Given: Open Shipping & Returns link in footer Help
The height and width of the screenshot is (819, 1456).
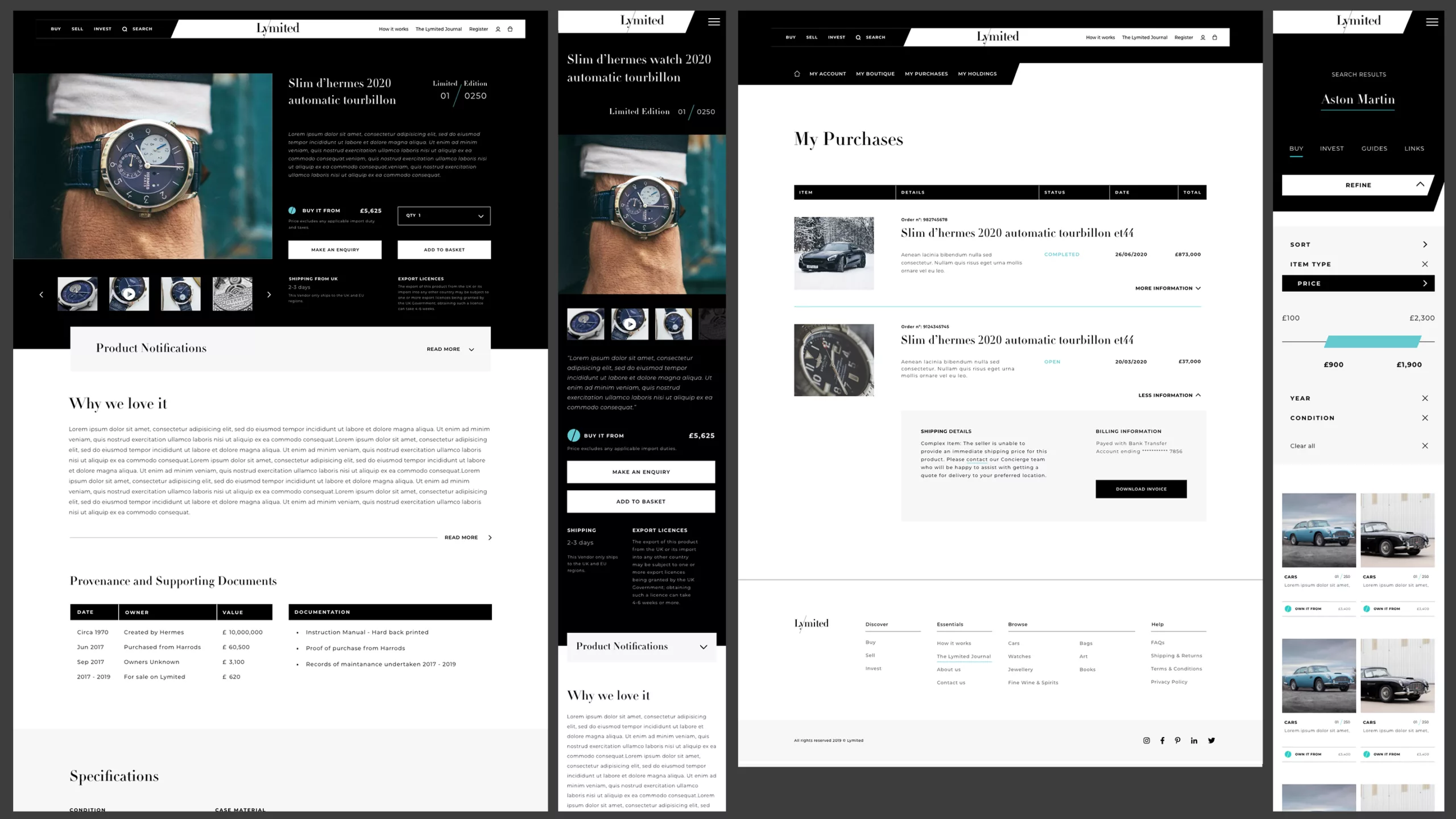Looking at the screenshot, I should click(1176, 656).
